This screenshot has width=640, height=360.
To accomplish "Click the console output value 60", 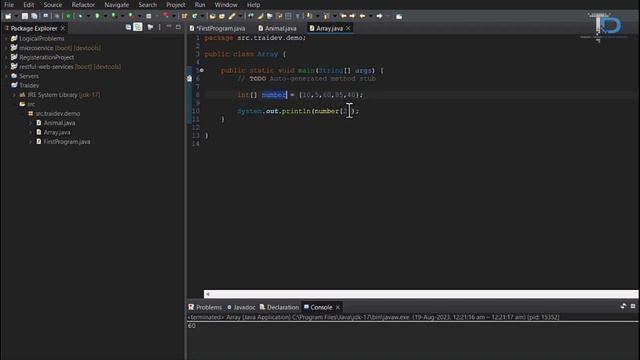I will click(192, 326).
